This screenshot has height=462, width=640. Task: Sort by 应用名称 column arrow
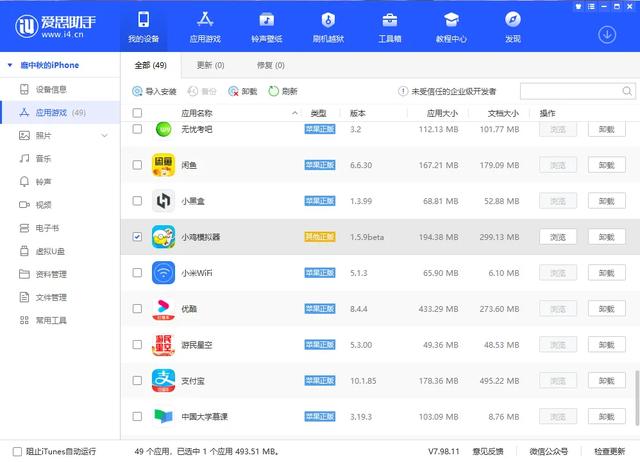tap(295, 113)
